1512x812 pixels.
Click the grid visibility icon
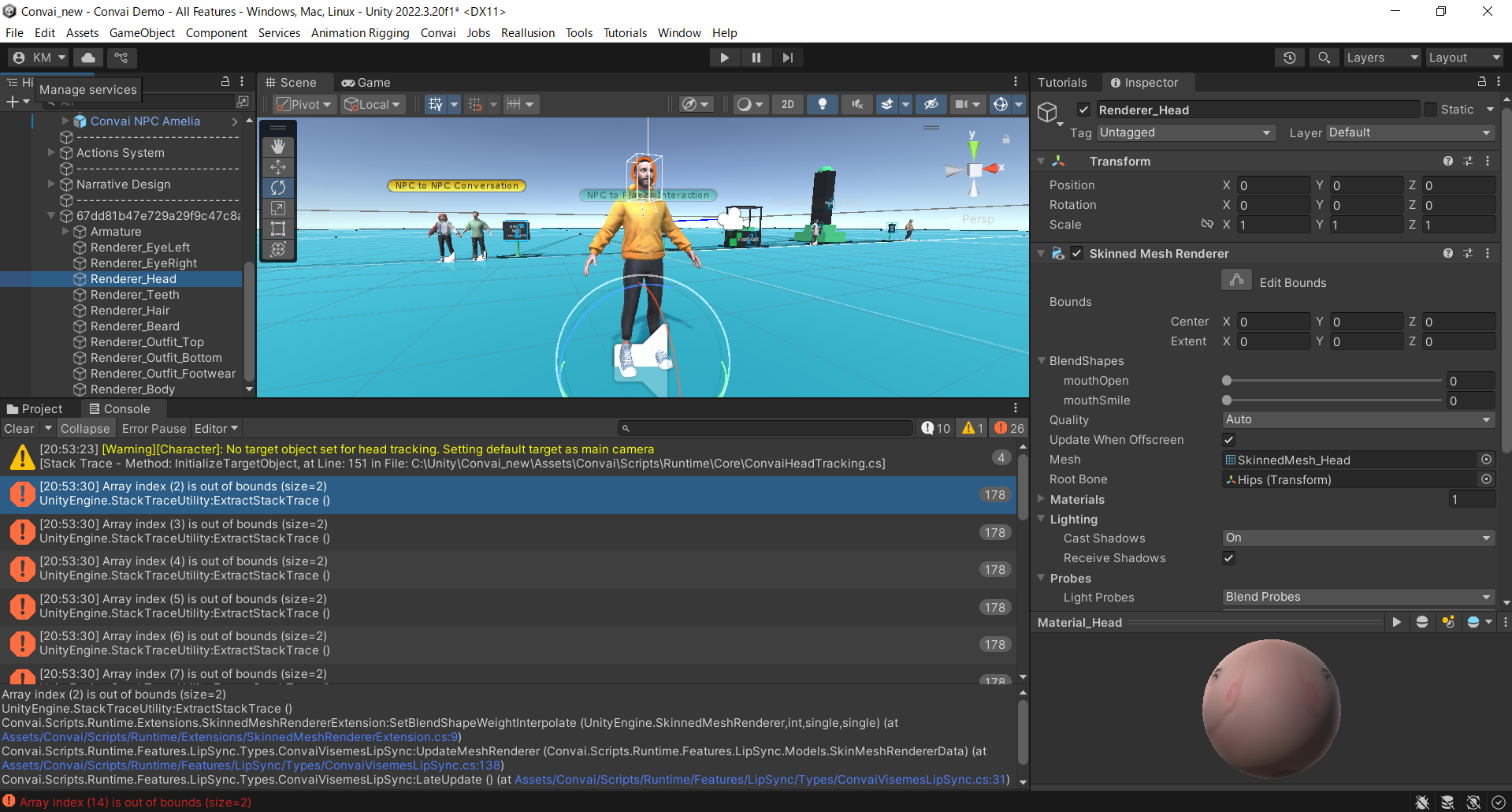click(436, 104)
